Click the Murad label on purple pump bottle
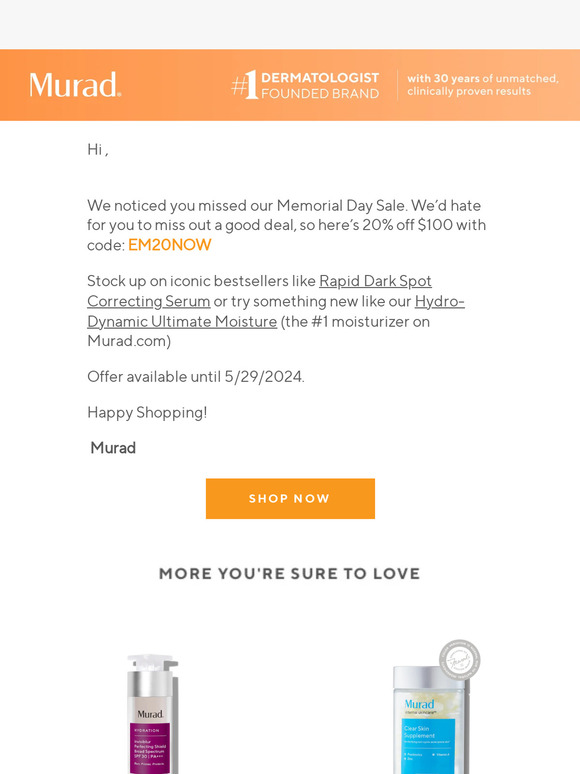Screen dimensions: 580x774 point(151,714)
